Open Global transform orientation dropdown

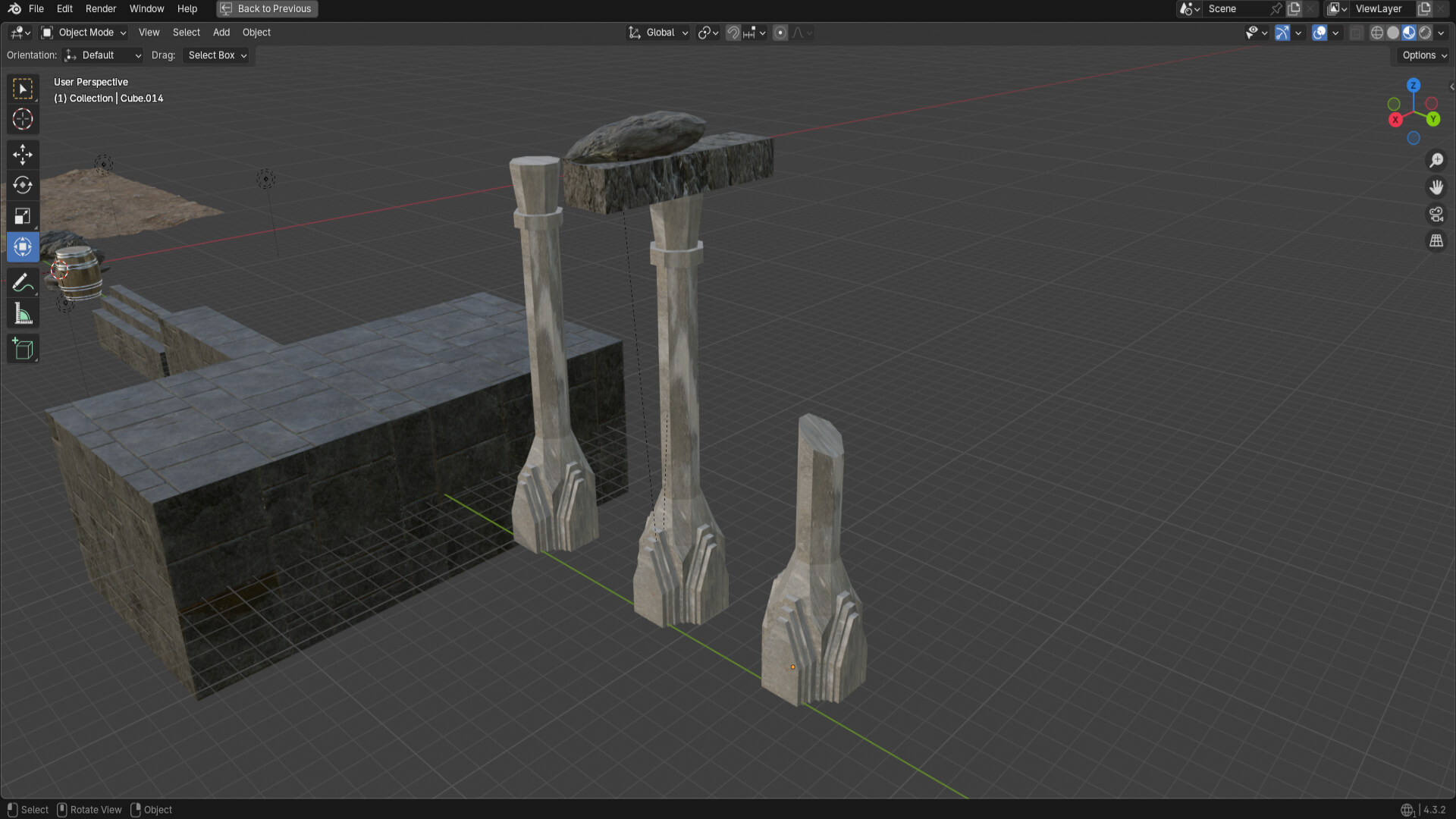[x=658, y=33]
